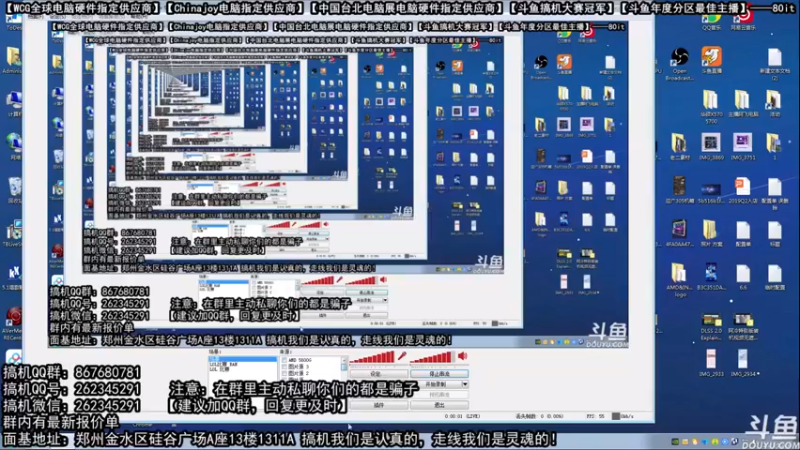Open the DLSS 2.0 Explain video file
800x450 pixels.
coord(711,327)
